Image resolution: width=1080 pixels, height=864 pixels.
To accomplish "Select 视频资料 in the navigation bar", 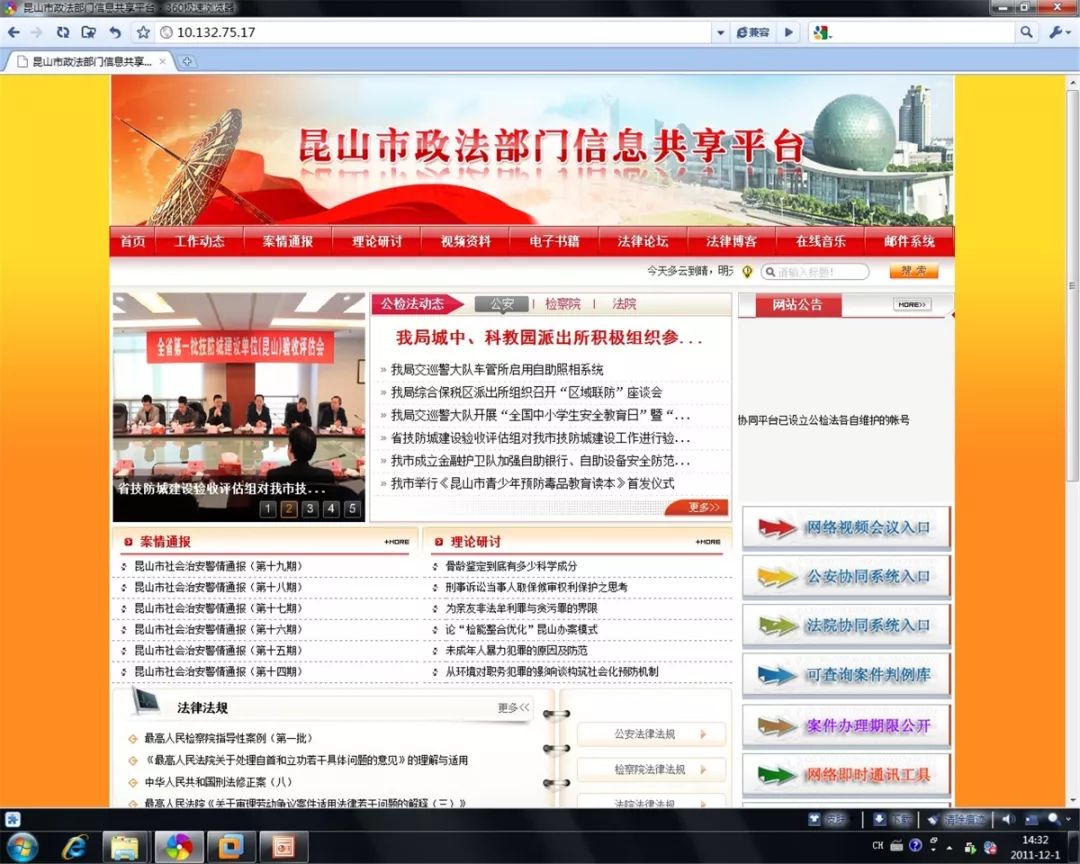I will (x=466, y=241).
